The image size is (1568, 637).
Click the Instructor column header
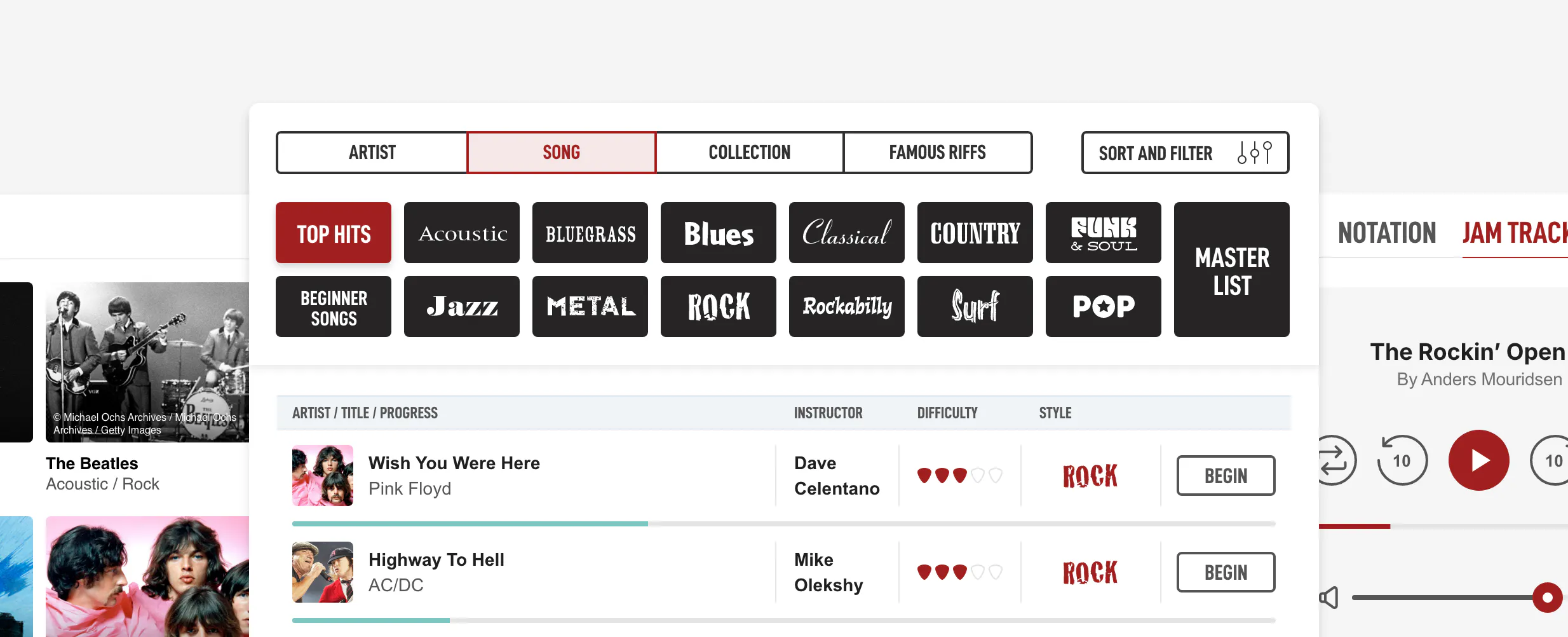(x=828, y=413)
